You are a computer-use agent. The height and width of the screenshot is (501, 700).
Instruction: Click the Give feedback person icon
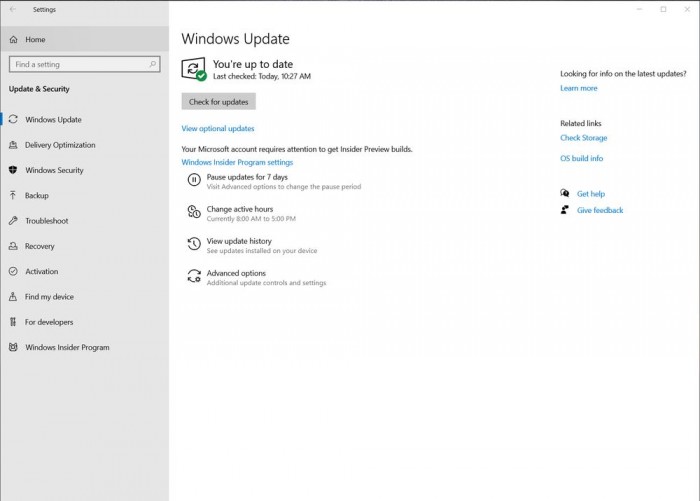(565, 209)
